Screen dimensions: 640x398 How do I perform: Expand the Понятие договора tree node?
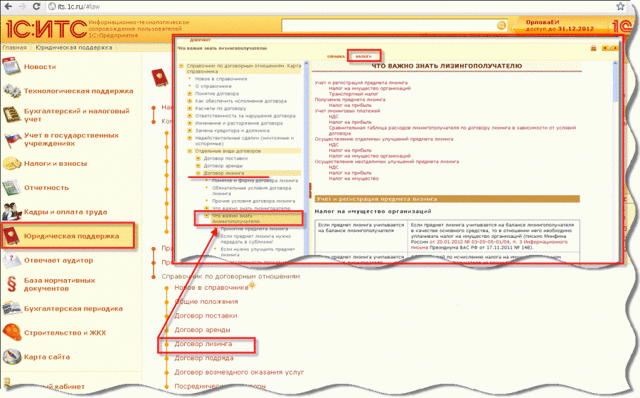pyautogui.click(x=190, y=93)
